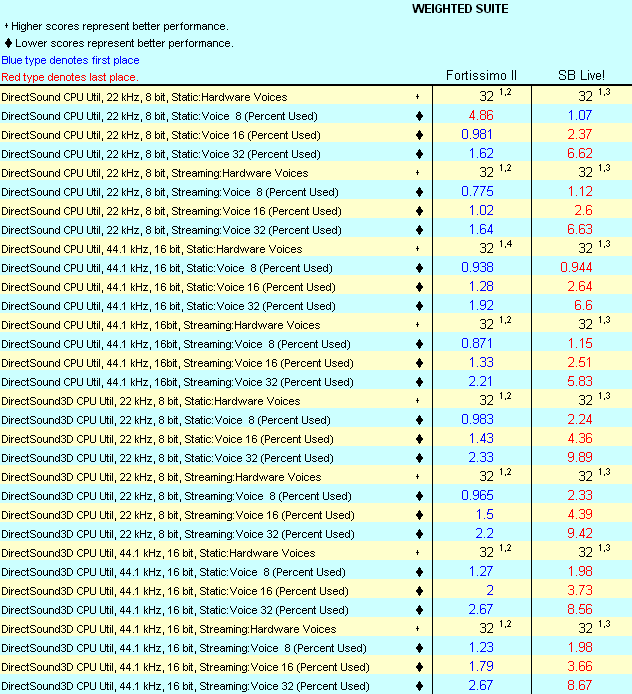The image size is (632, 694).
Task: Click SB Live! value 2.37
Action: (580, 135)
